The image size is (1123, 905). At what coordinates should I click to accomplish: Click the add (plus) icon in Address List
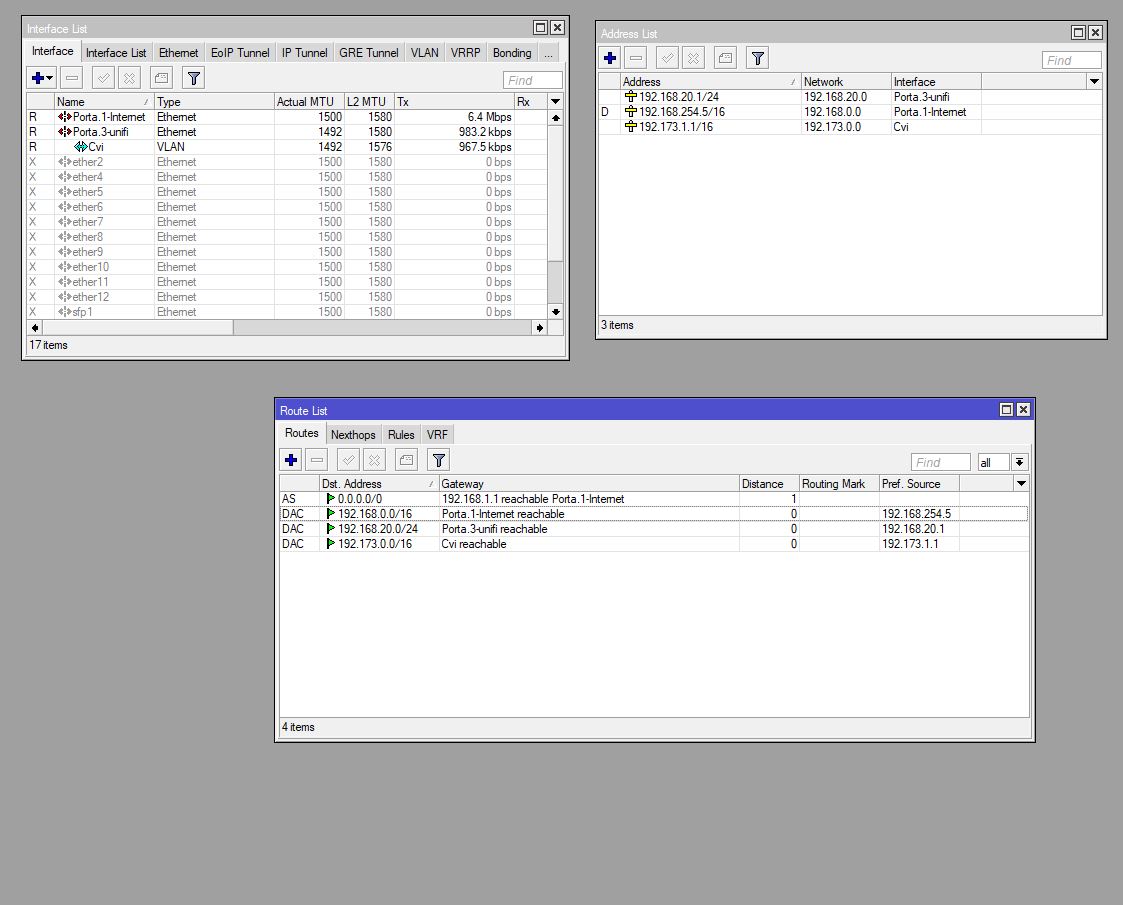click(x=610, y=59)
